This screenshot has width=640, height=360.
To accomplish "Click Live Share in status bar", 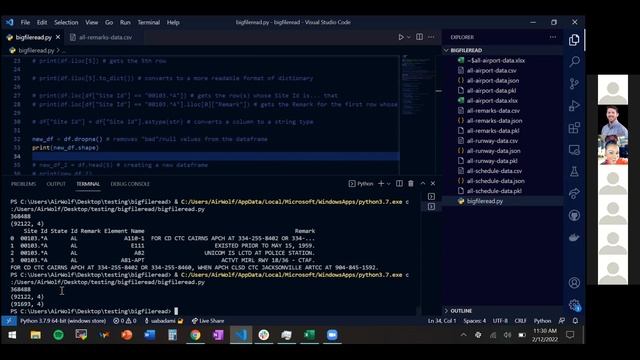I will click(208, 321).
